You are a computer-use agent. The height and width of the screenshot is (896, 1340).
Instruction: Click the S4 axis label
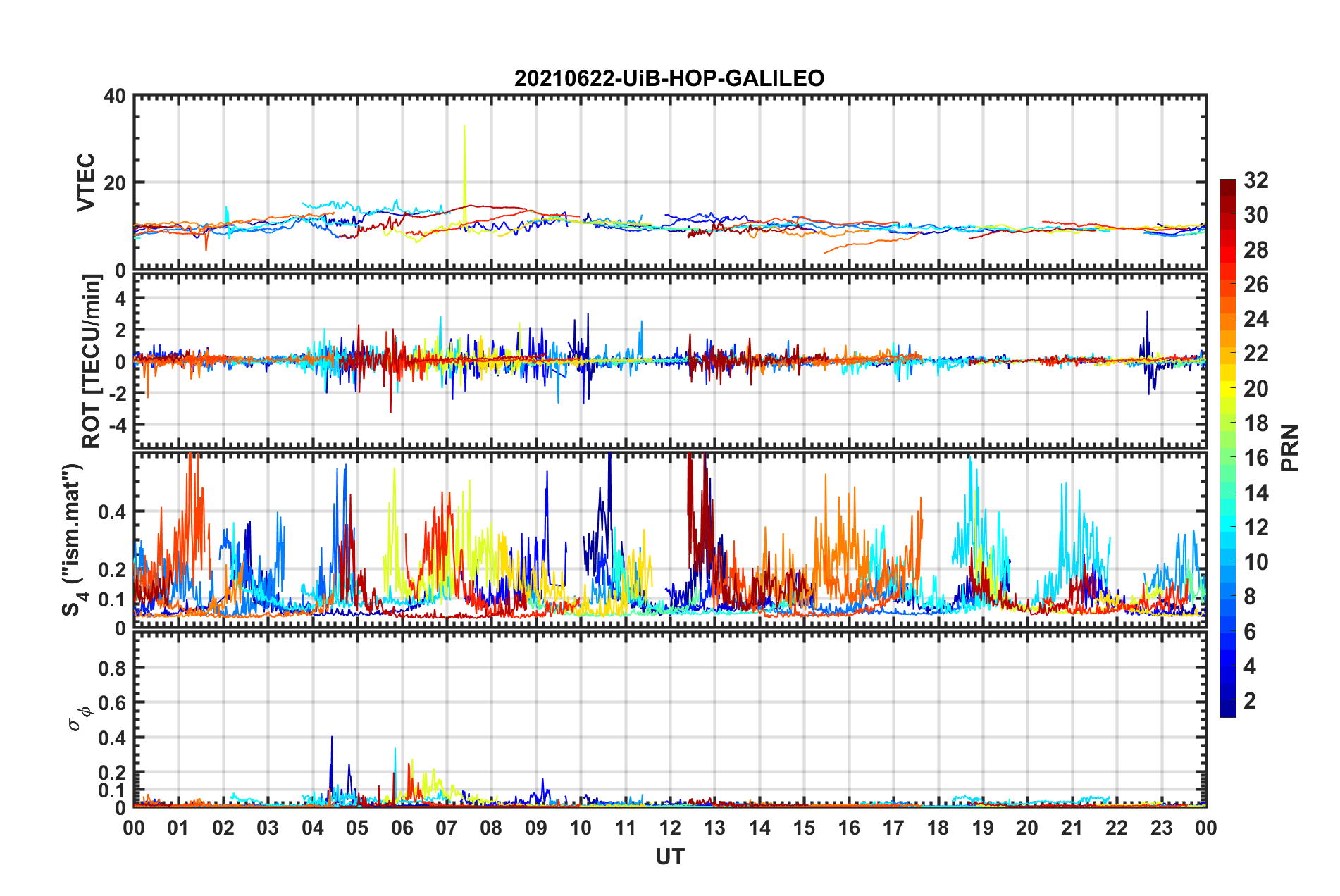coord(73,540)
